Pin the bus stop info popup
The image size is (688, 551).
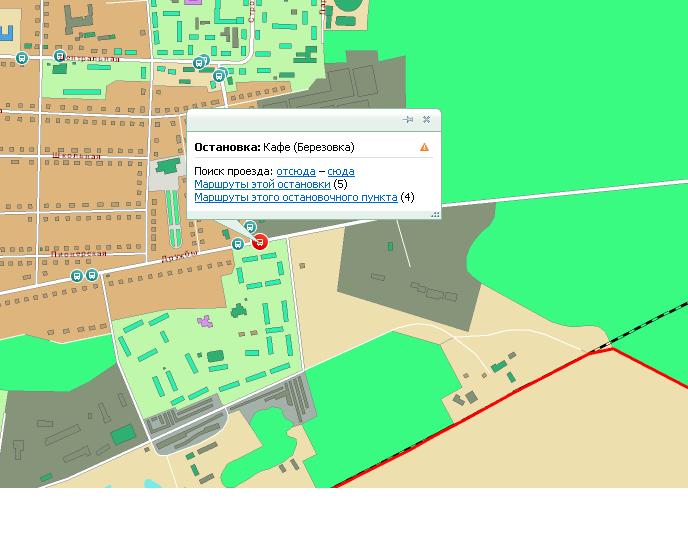coord(408,120)
